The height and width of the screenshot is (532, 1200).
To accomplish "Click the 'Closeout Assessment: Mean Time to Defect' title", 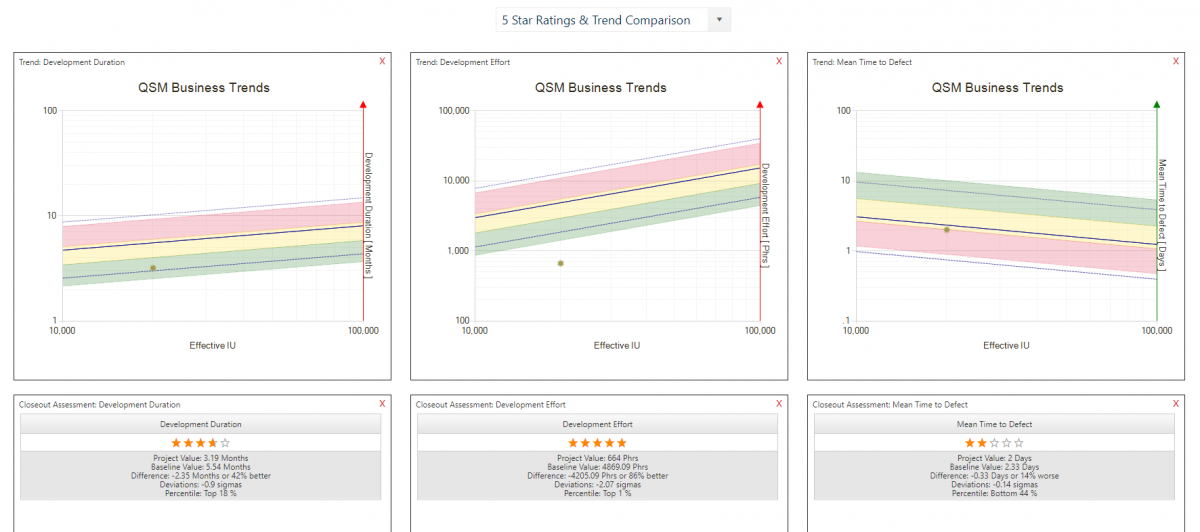I will (890, 405).
